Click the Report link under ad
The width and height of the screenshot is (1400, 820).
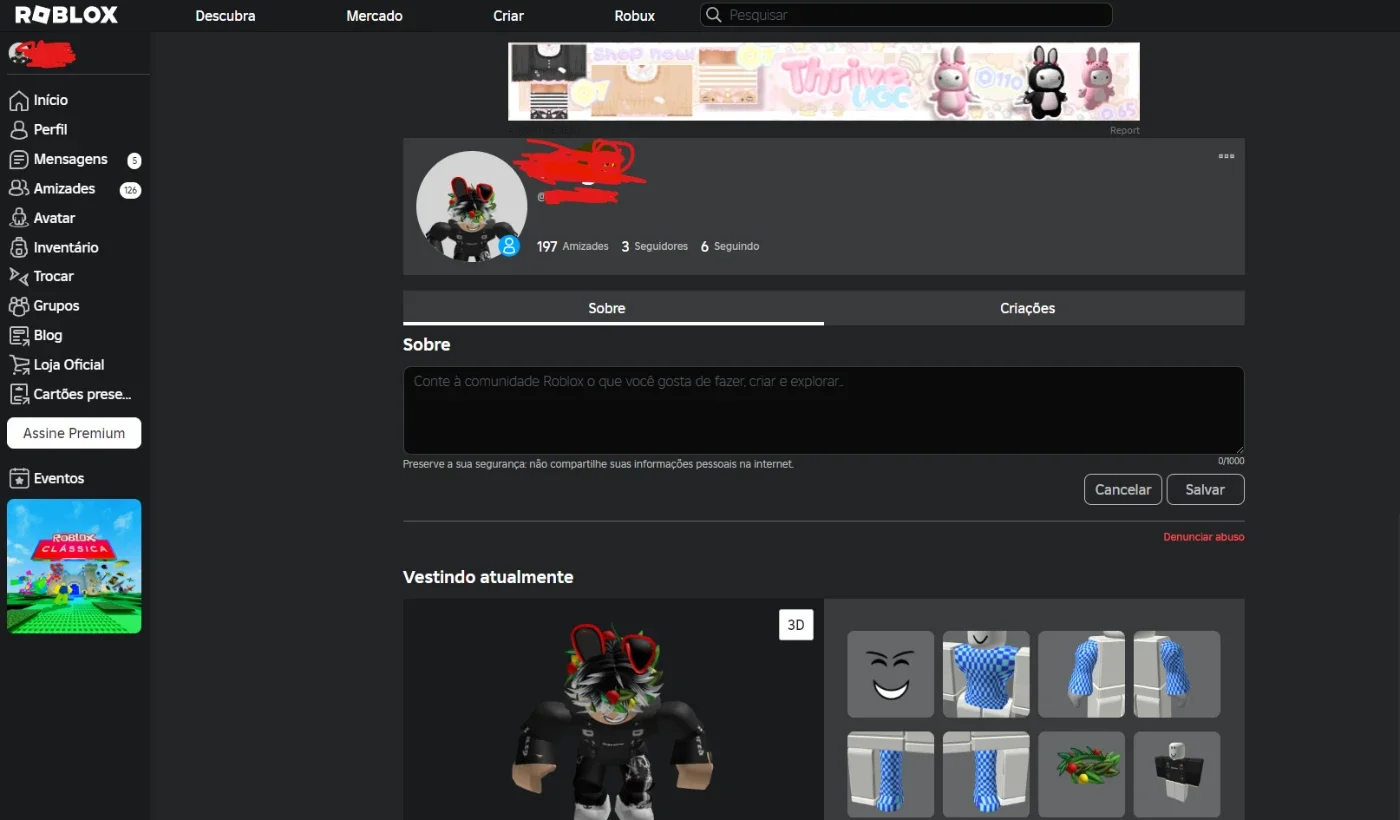tap(1124, 130)
